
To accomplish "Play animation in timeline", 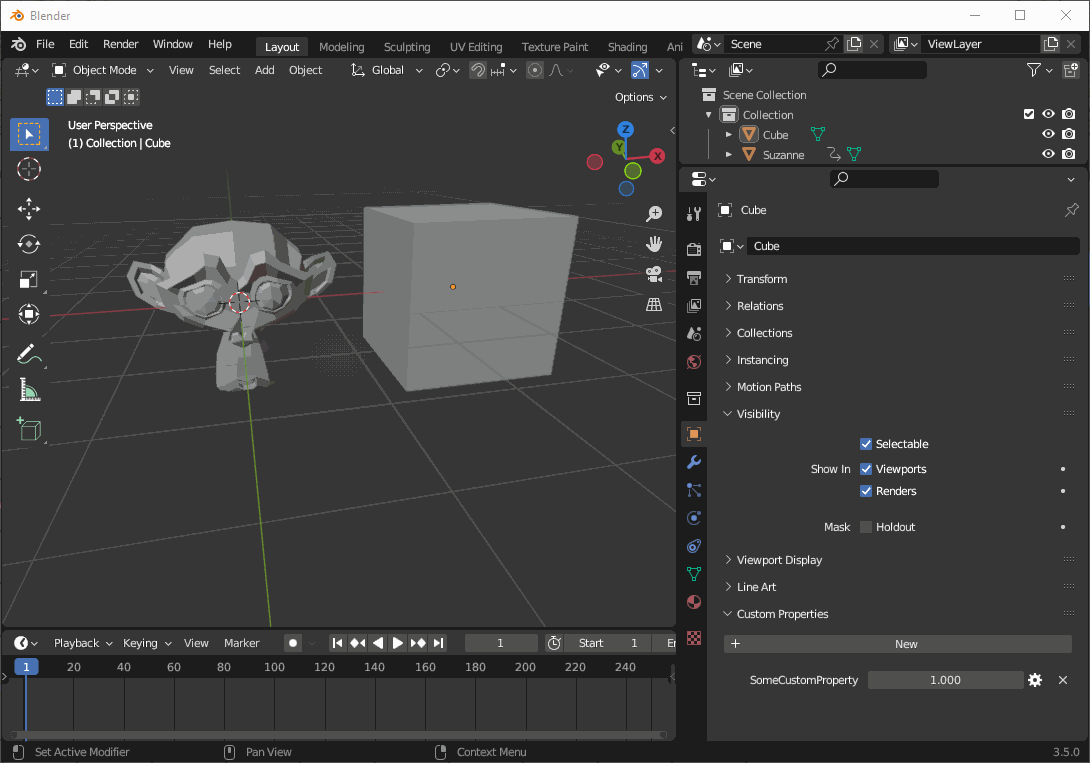I will [397, 643].
